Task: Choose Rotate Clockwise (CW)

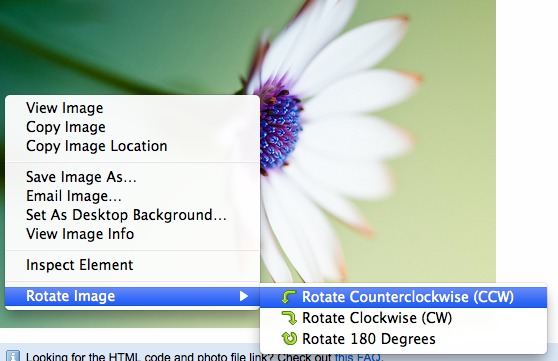Action: coord(404,318)
